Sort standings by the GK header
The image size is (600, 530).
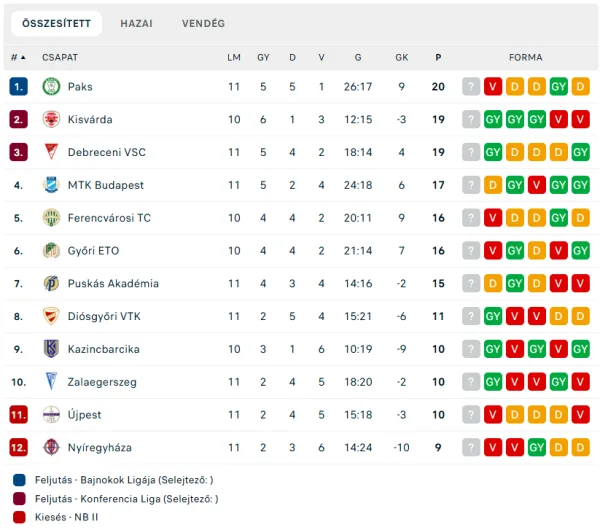click(x=401, y=58)
